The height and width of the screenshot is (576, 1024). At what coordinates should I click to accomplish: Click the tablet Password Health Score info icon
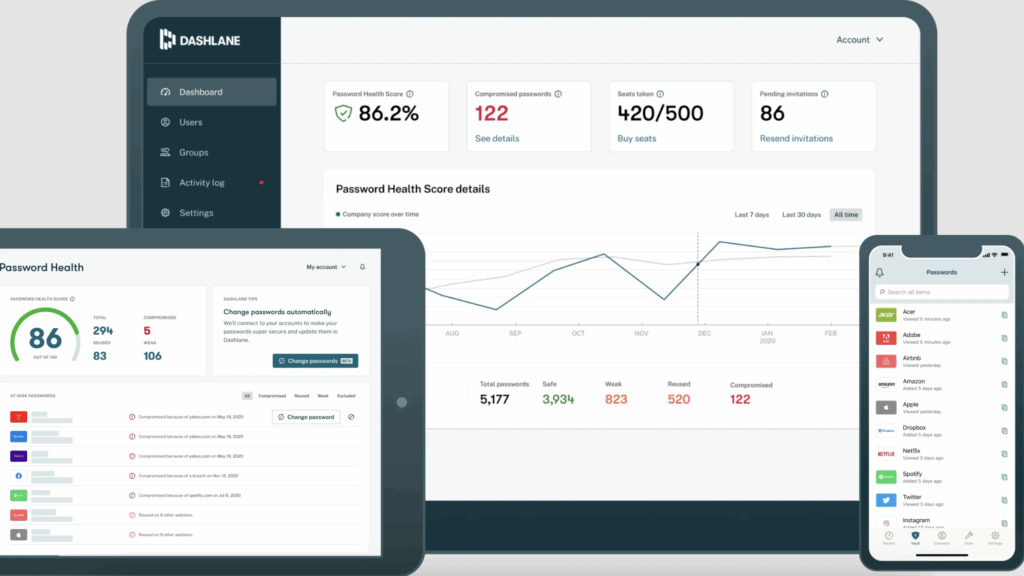[72, 299]
